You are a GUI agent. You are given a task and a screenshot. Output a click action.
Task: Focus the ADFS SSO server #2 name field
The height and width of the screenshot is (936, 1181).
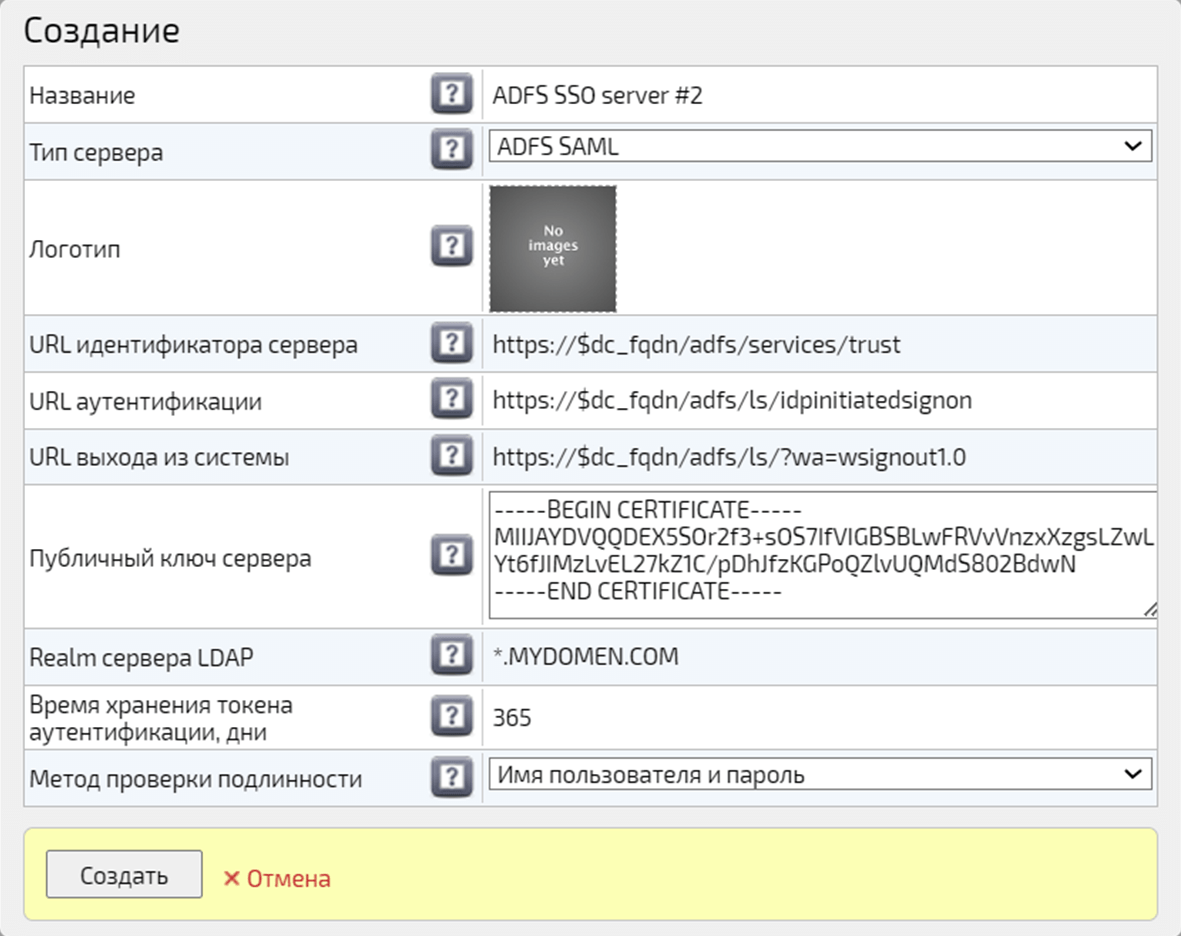(x=818, y=95)
